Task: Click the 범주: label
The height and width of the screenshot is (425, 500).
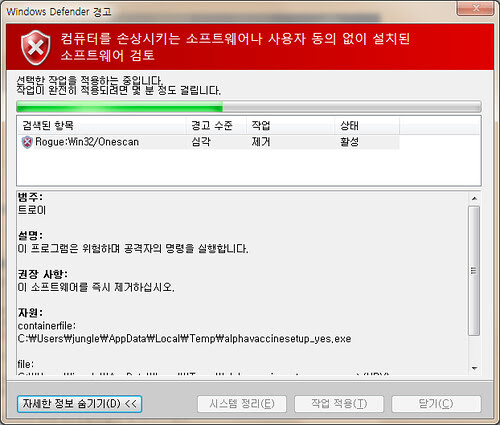Action: coord(30,197)
